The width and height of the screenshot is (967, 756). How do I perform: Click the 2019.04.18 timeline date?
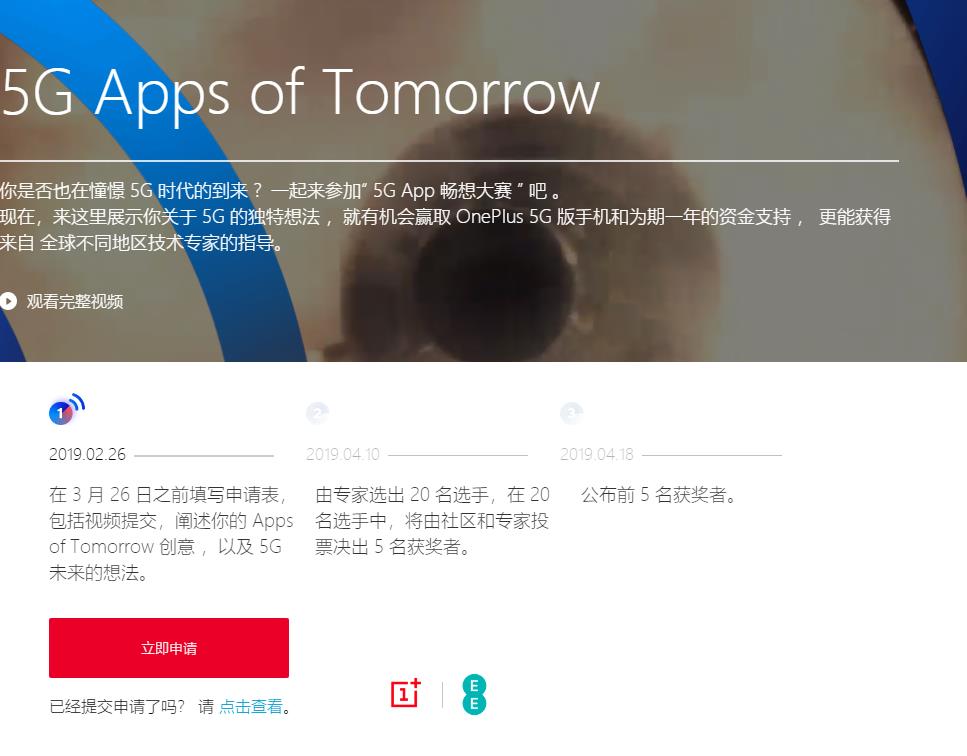[x=596, y=454]
